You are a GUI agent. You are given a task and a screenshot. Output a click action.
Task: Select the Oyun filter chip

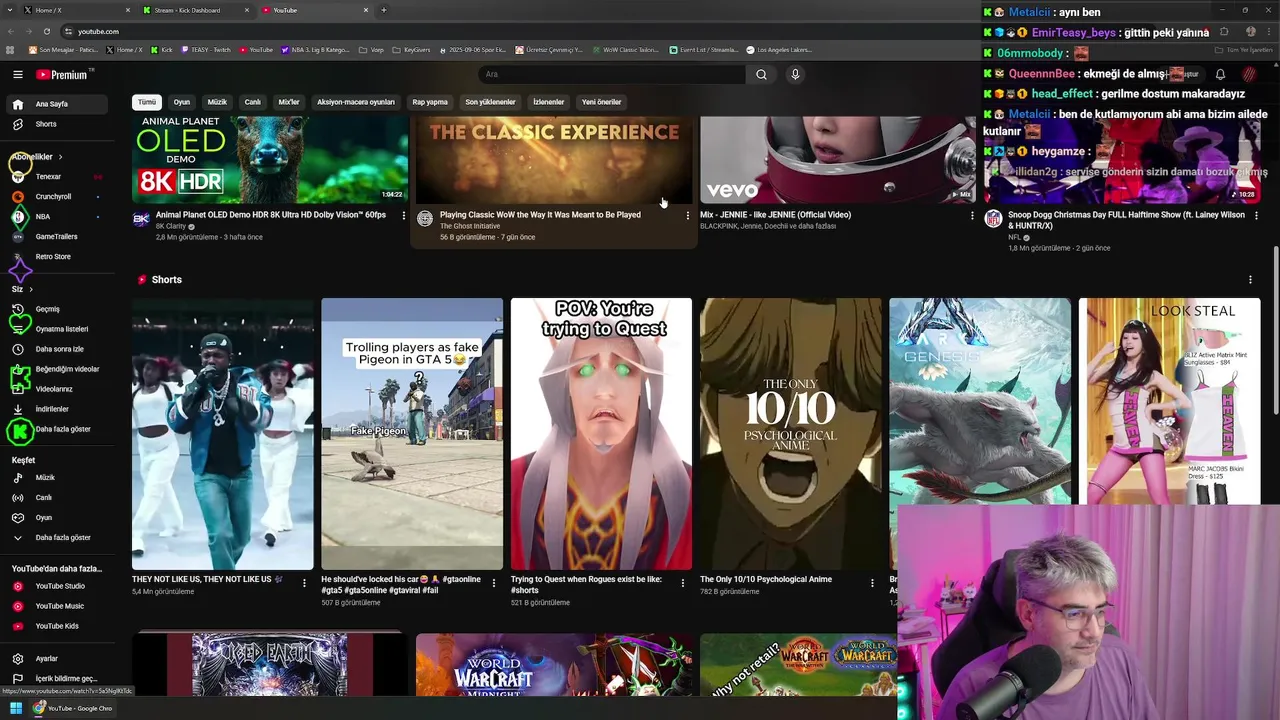pos(182,102)
